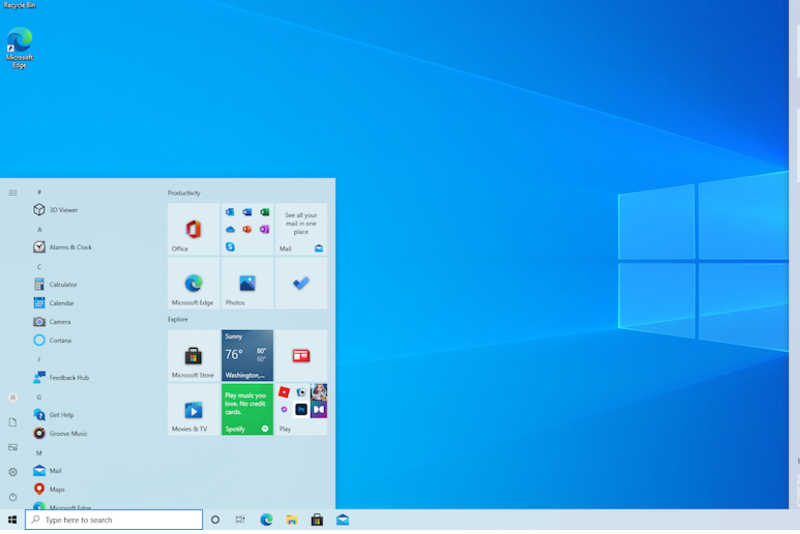The width and height of the screenshot is (800, 534).
Task: Click the '#' letter header
Action: (x=39, y=192)
